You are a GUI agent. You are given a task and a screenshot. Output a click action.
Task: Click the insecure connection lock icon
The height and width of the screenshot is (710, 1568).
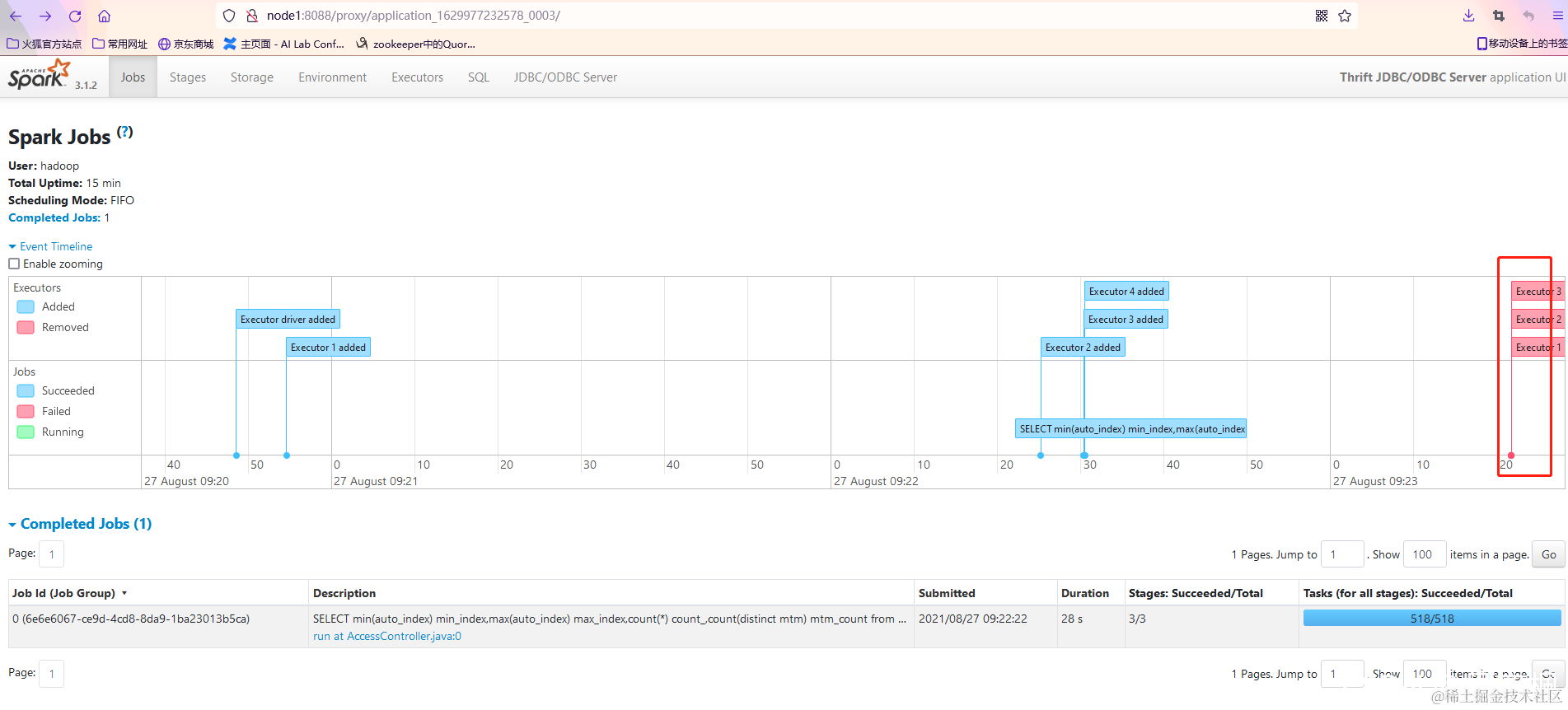252,16
